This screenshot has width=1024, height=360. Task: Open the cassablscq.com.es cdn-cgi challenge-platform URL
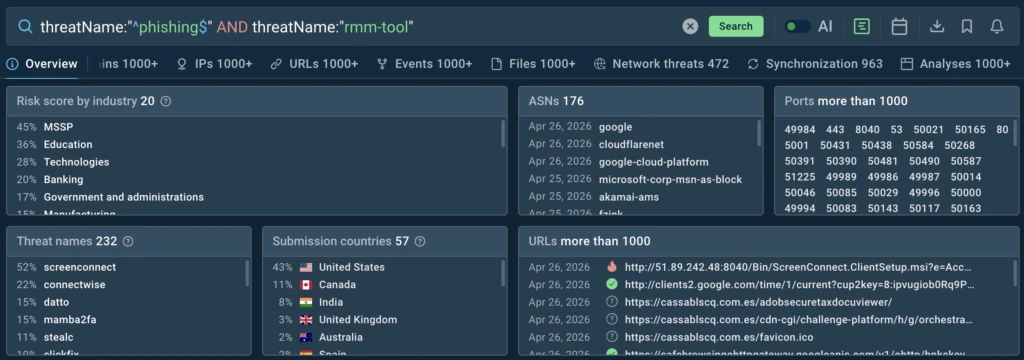click(x=799, y=320)
